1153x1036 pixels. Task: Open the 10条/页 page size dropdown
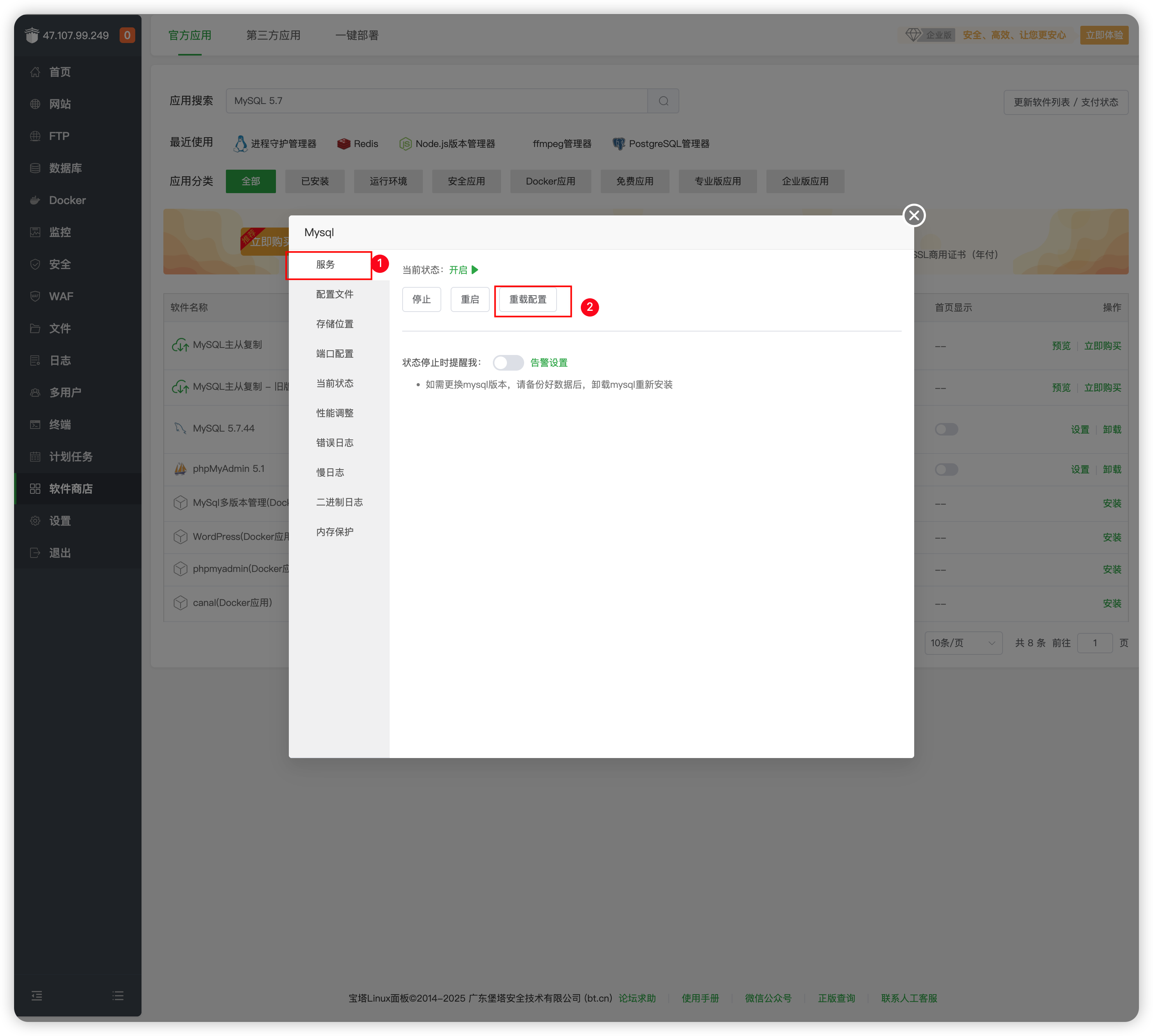pos(963,643)
